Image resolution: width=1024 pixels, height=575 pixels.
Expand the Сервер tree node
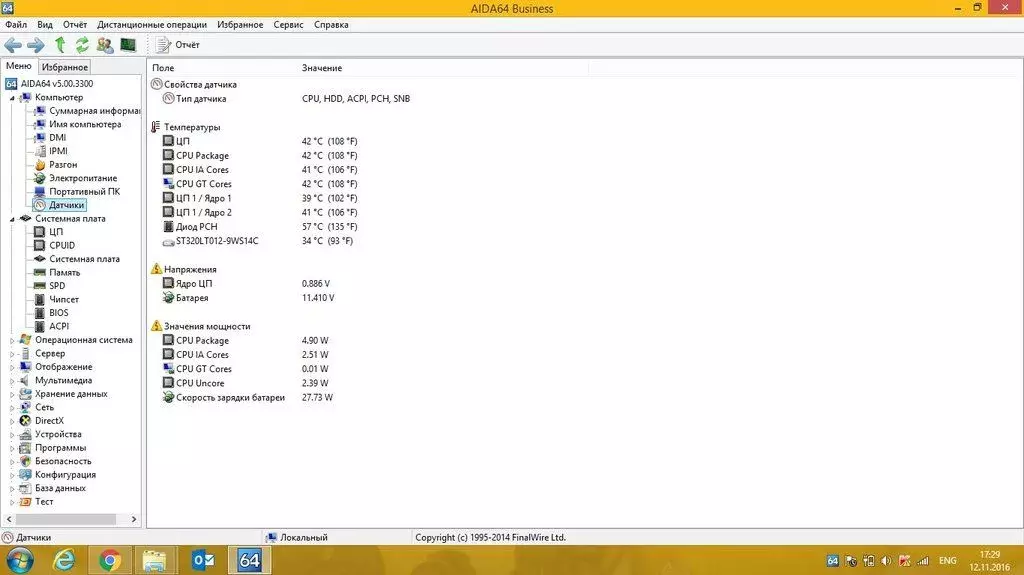pos(12,354)
